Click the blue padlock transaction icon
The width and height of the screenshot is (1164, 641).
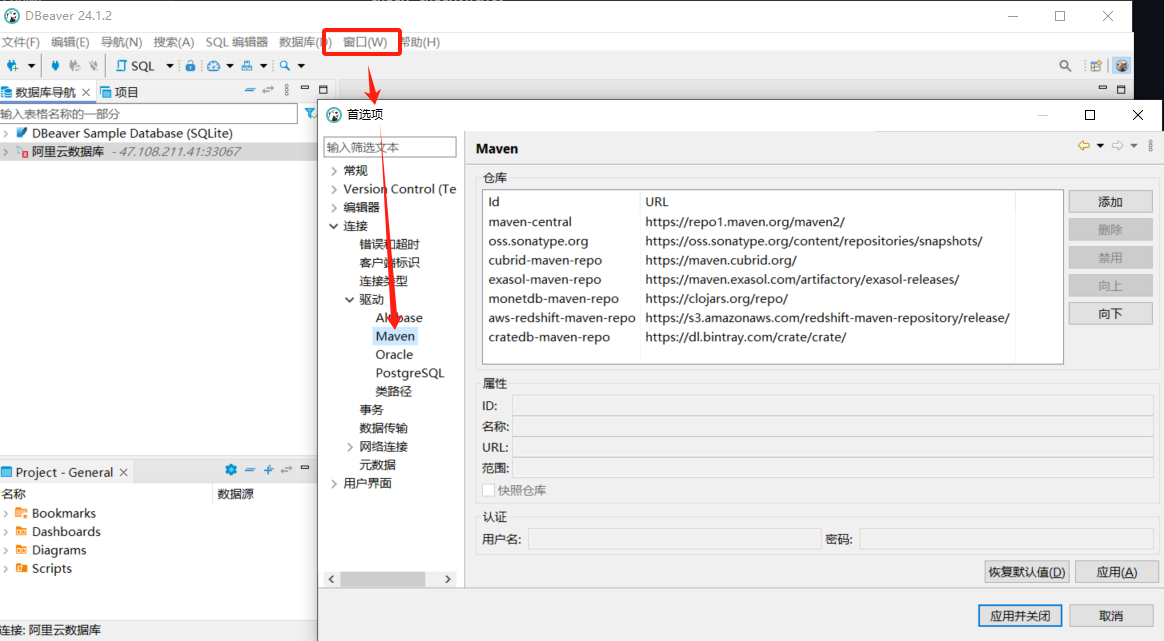(190, 65)
